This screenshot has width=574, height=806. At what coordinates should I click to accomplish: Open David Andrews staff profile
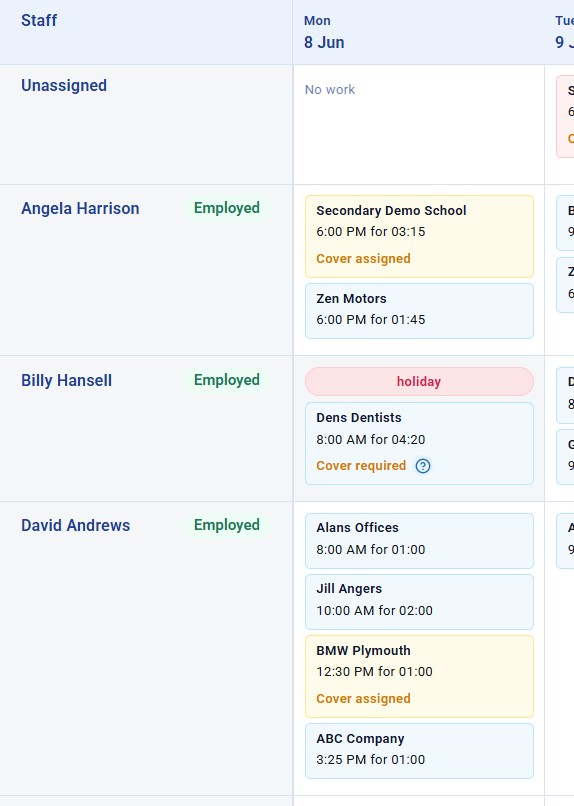(x=76, y=525)
